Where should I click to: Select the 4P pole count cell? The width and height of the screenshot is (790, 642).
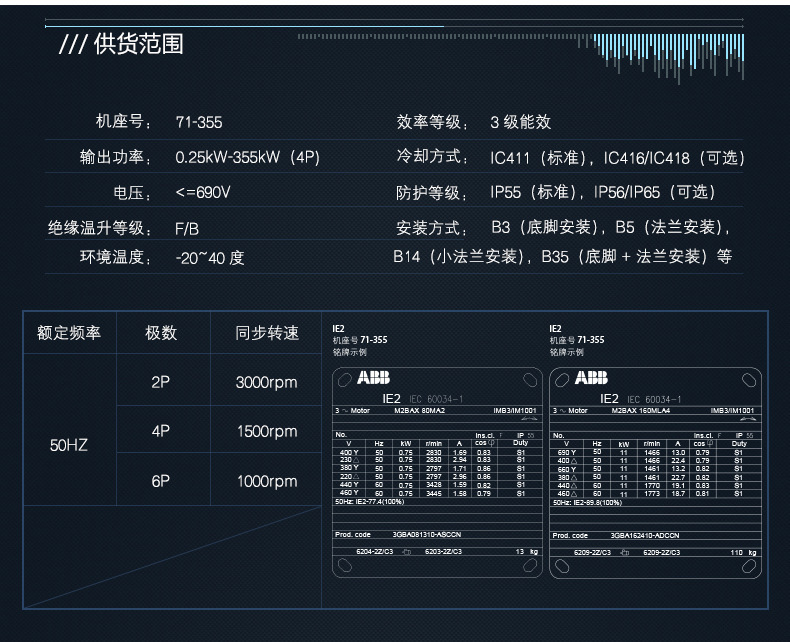[x=162, y=431]
